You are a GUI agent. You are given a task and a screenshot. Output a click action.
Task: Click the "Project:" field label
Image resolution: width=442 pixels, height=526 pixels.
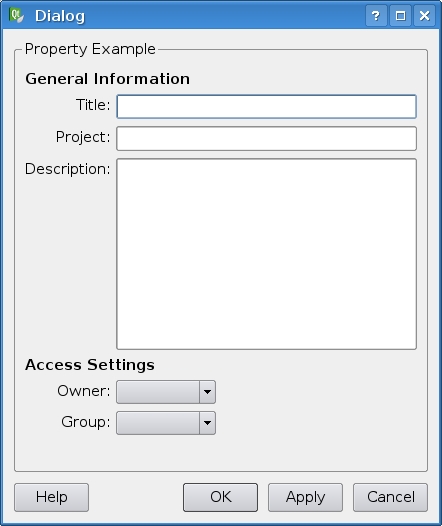[x=83, y=137]
